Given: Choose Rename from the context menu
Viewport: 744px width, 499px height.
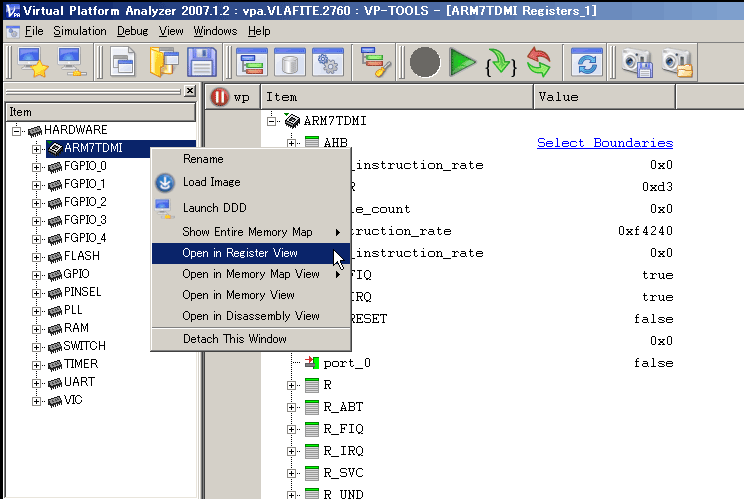Looking at the screenshot, I should (251, 159).
